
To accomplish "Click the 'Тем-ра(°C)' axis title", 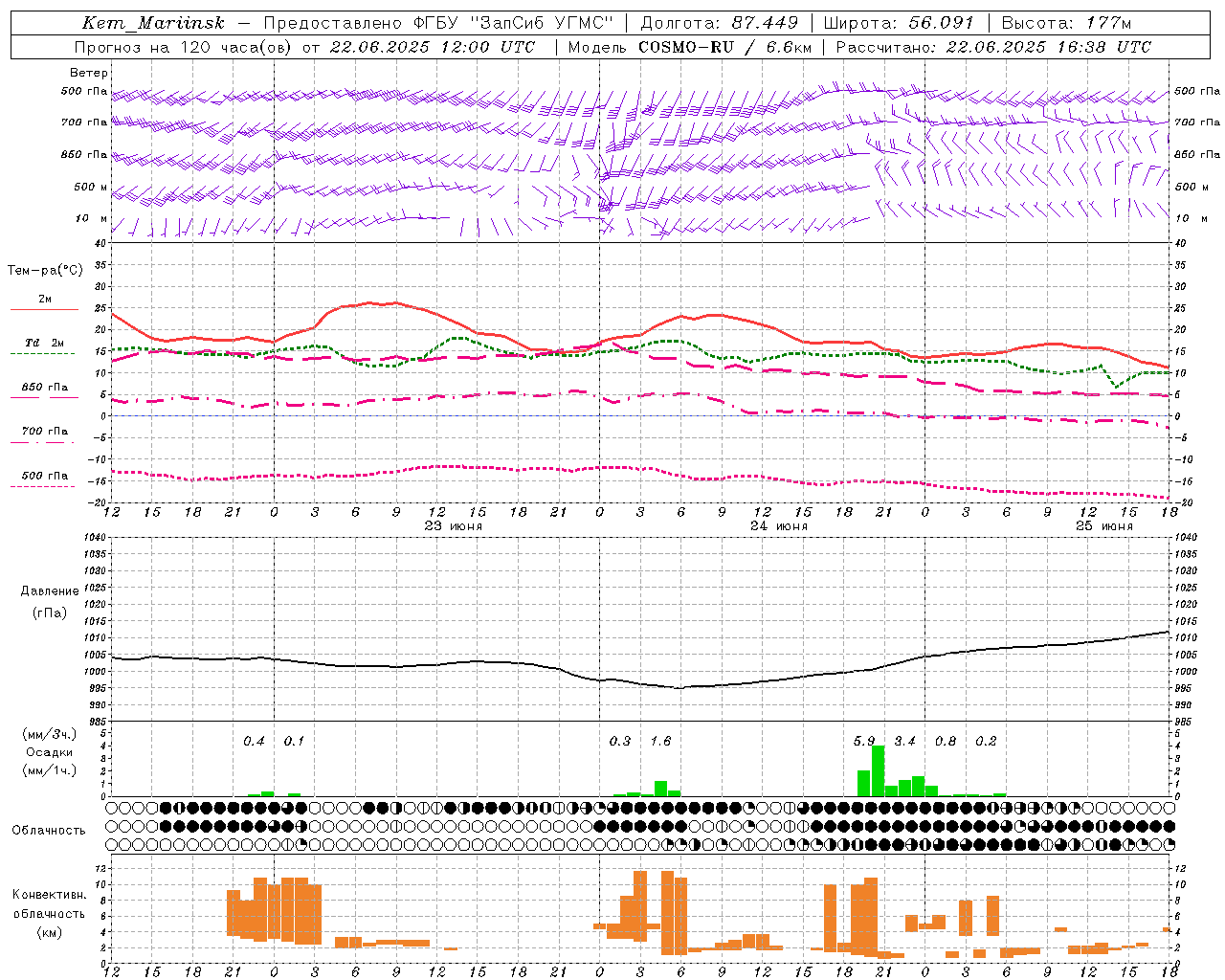I will (45, 271).
